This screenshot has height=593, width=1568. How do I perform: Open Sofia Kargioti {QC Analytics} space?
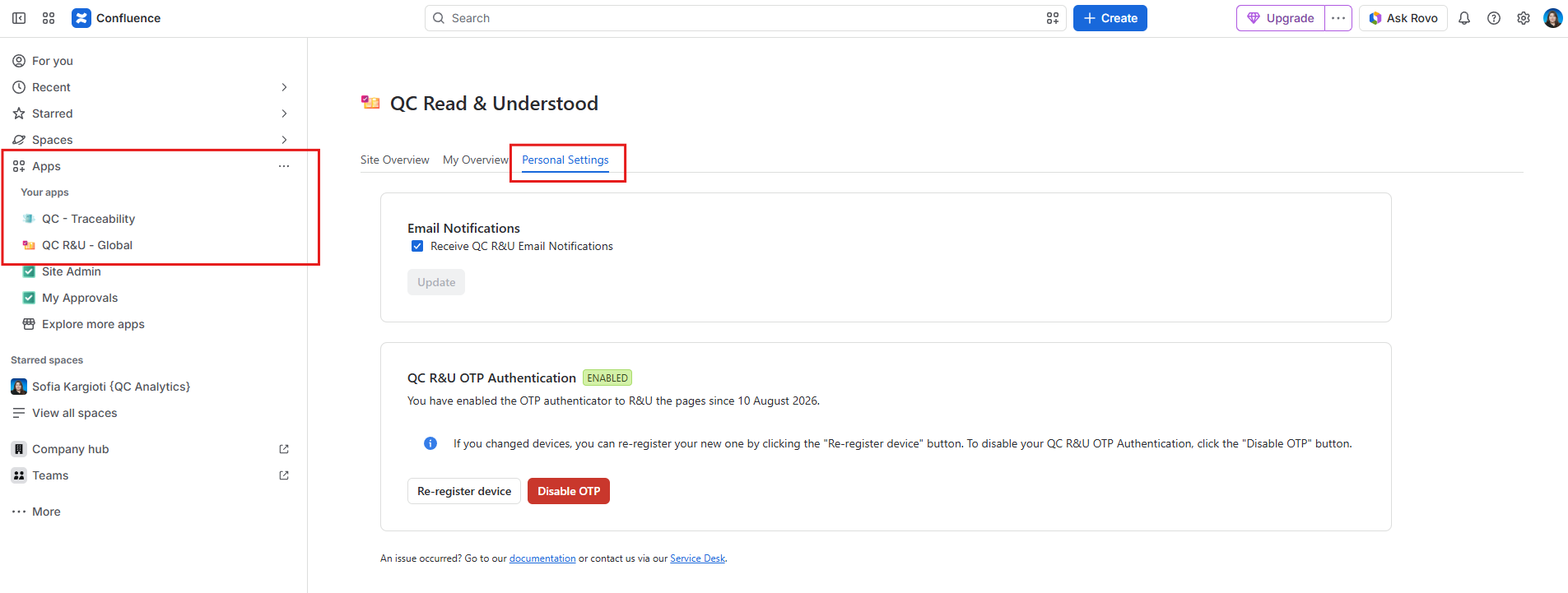pyautogui.click(x=111, y=387)
